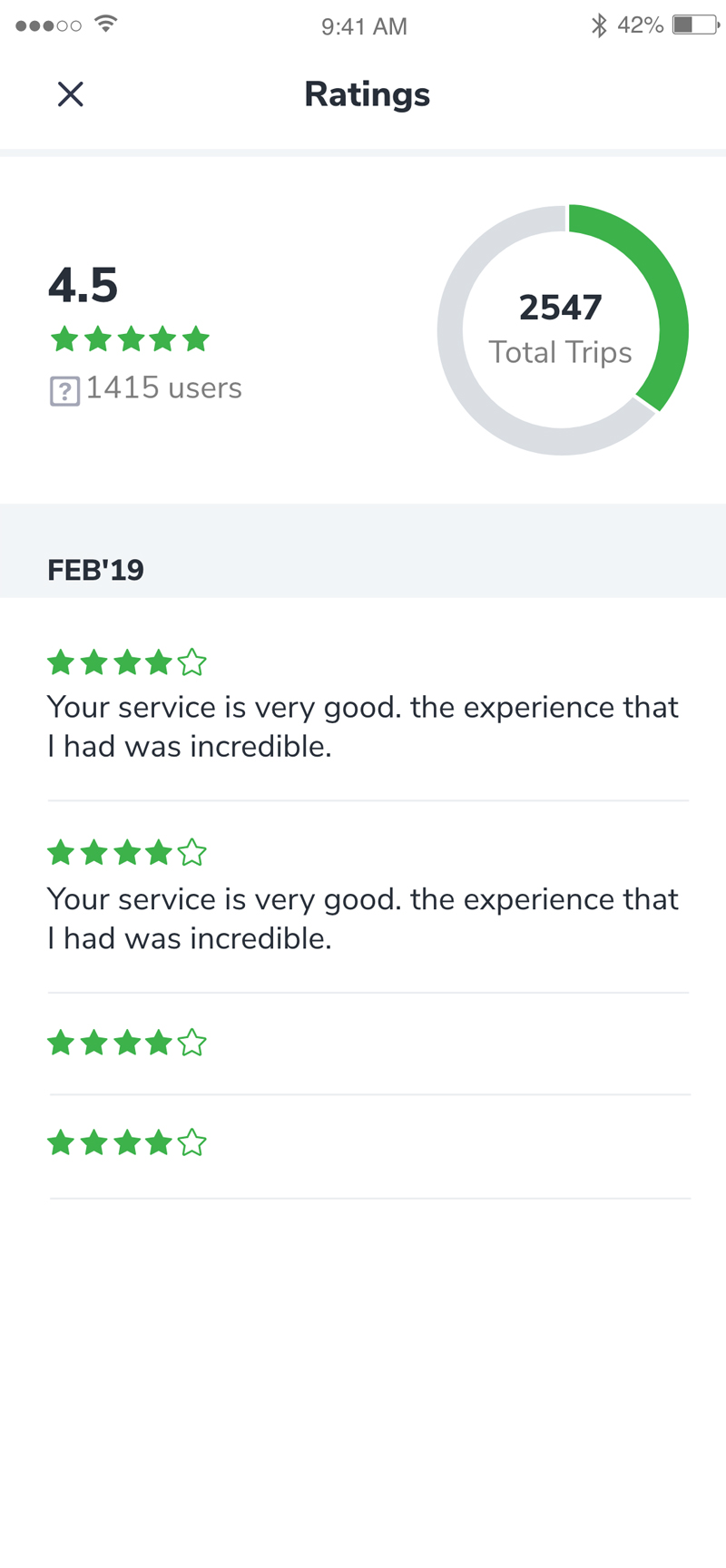The image size is (726, 1568).
Task: Tap the empty fifth star of first review
Action: (x=191, y=663)
